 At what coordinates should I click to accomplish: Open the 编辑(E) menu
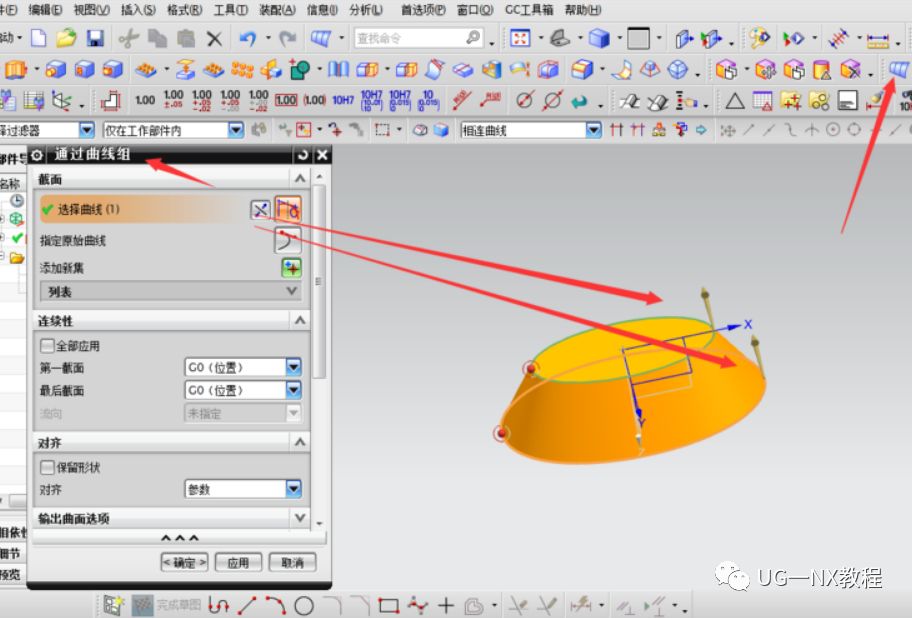point(45,9)
